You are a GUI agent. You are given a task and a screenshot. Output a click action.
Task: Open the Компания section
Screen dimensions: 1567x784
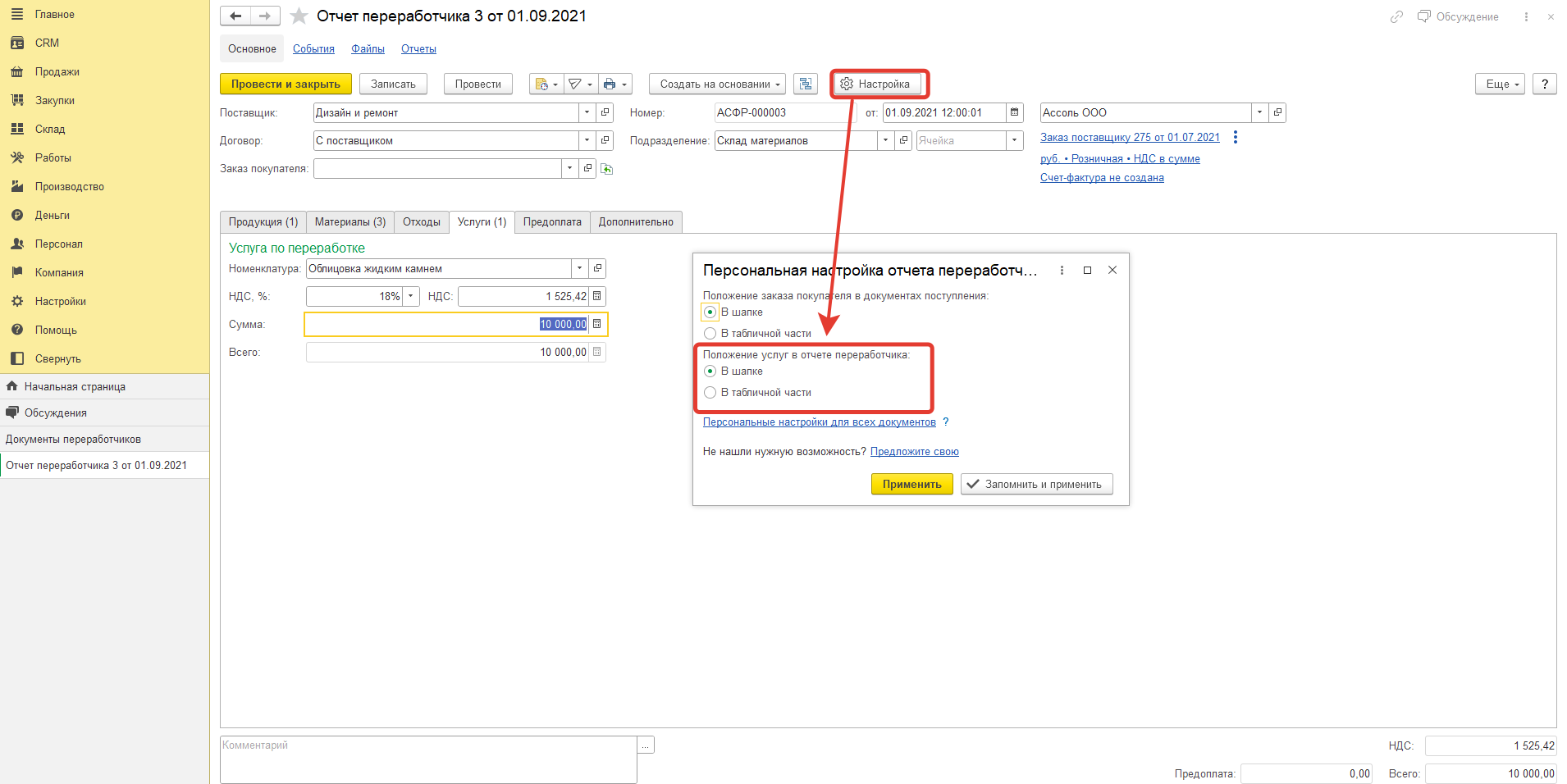pyautogui.click(x=59, y=272)
